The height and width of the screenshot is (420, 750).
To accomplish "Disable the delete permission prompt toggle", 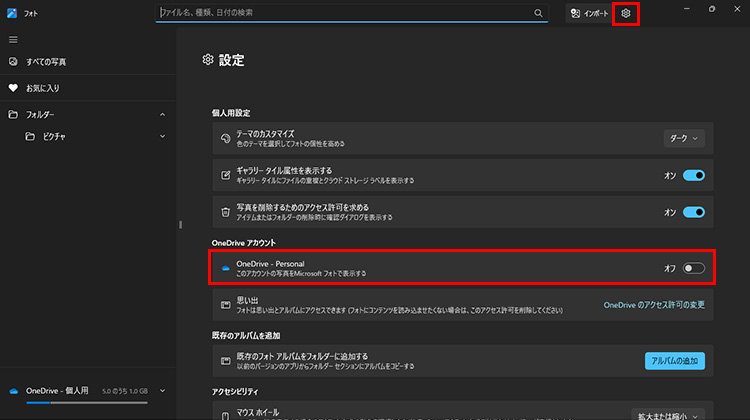I will tap(694, 212).
